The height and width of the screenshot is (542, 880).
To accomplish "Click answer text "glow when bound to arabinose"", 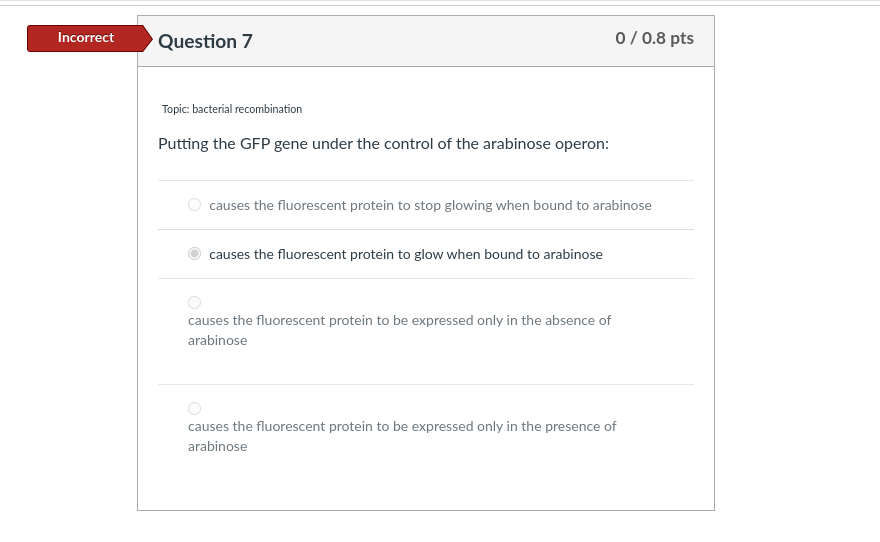I will pos(405,254).
